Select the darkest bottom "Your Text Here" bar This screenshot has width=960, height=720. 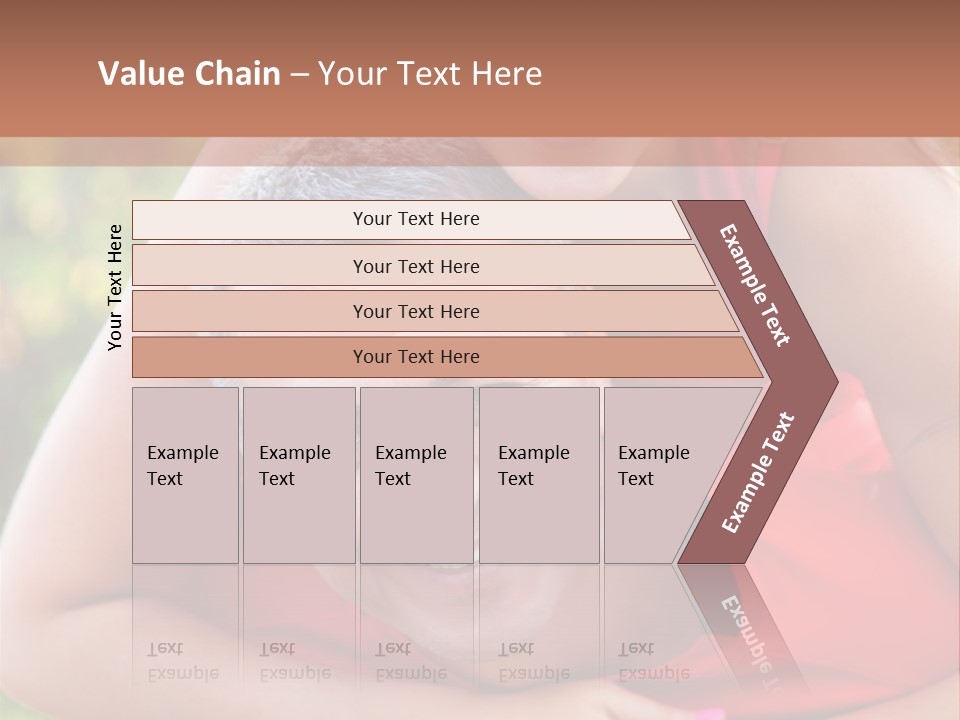pyautogui.click(x=415, y=357)
